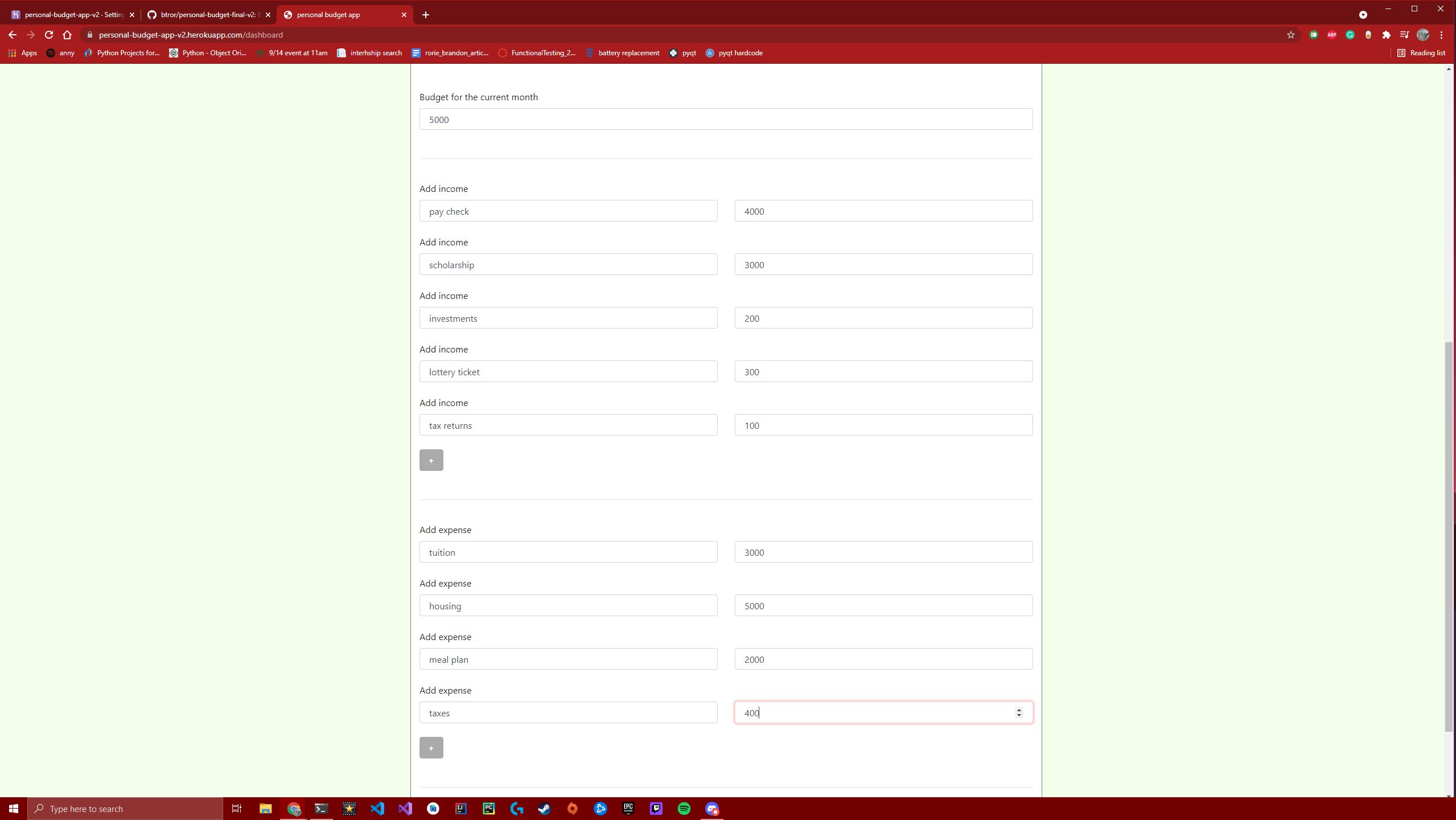Increment the taxes amount with stepper arrow

click(1018, 710)
